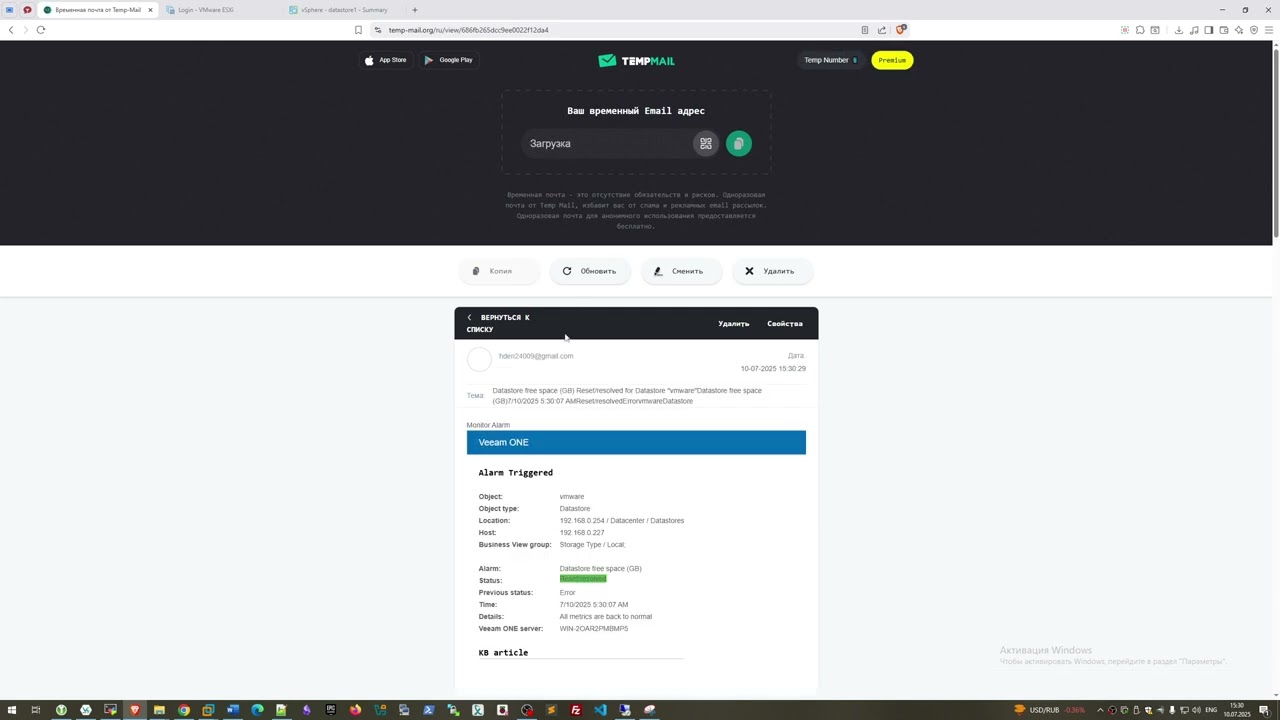
Task: Open the taskbar clock and calendar
Action: [1237, 710]
